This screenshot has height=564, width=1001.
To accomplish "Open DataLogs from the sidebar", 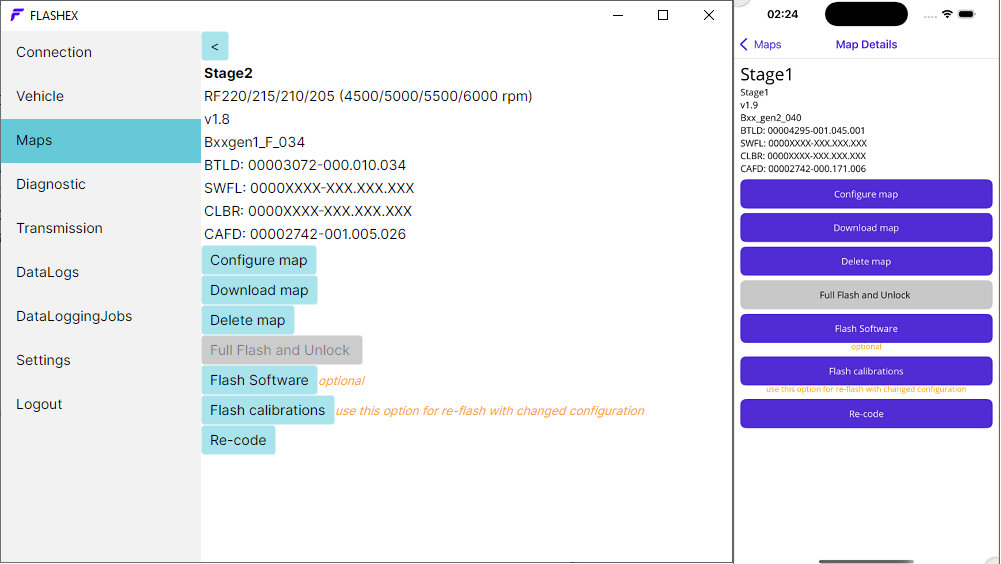I will [47, 272].
